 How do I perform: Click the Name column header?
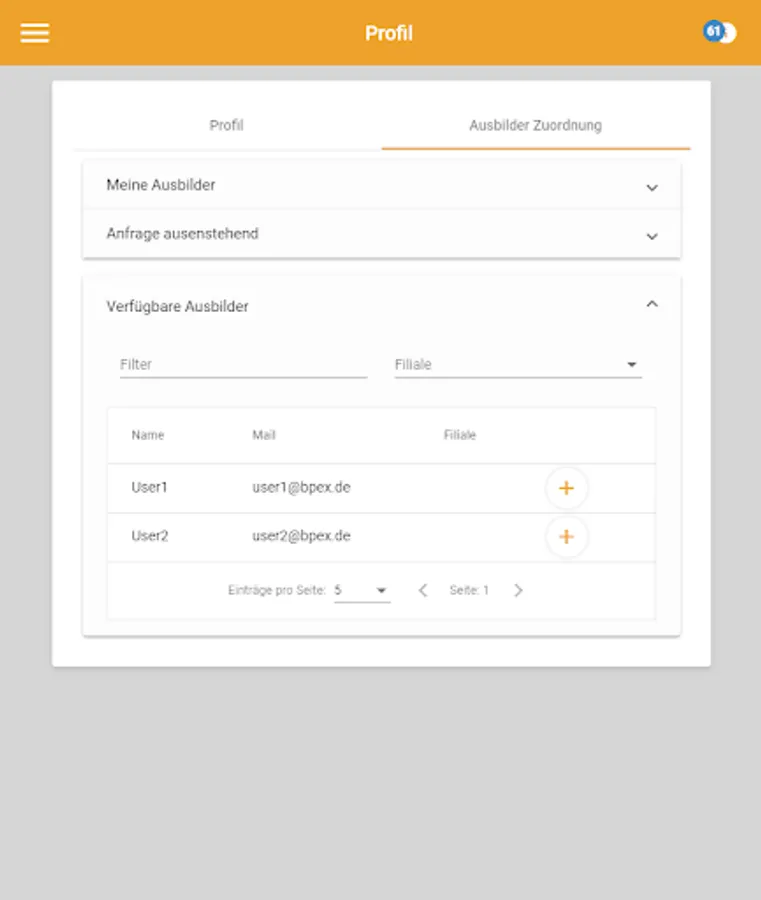(x=147, y=435)
